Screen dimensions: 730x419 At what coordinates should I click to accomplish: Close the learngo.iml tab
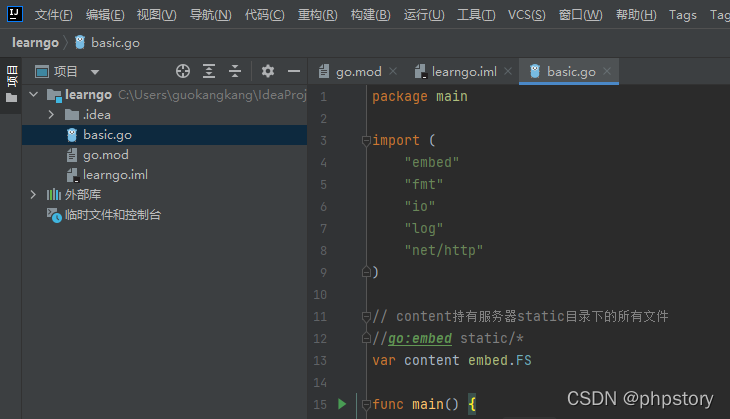pyautogui.click(x=508, y=71)
